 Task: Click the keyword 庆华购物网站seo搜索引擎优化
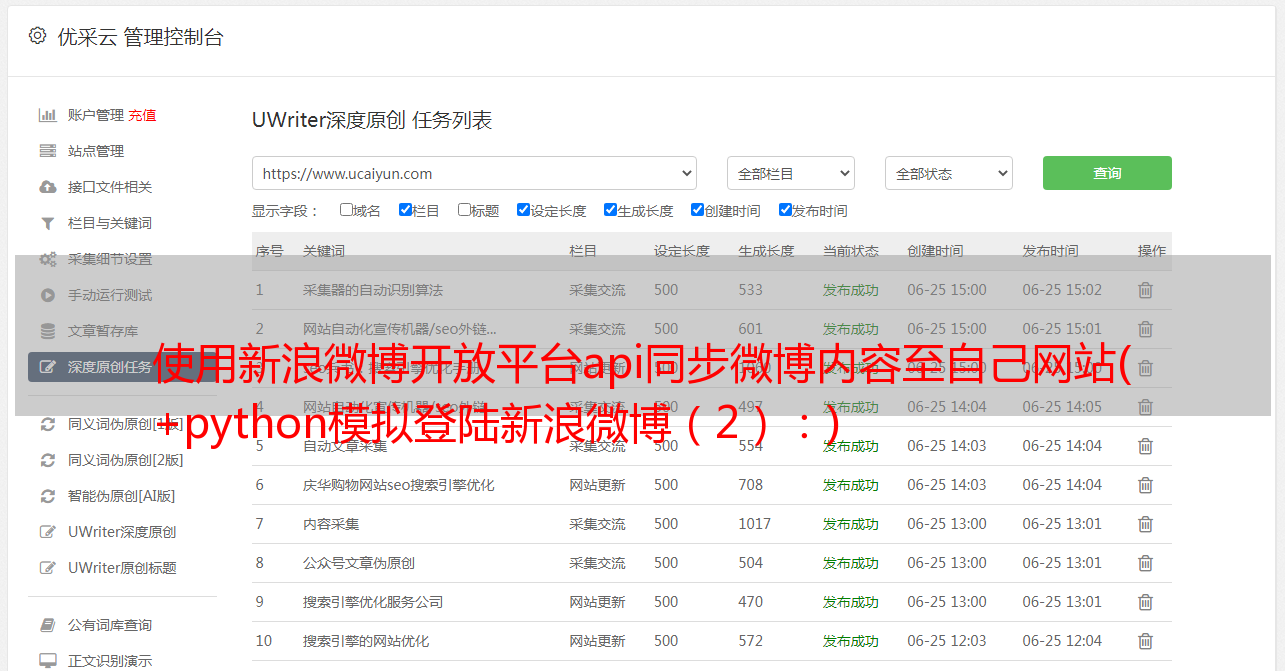click(399, 485)
